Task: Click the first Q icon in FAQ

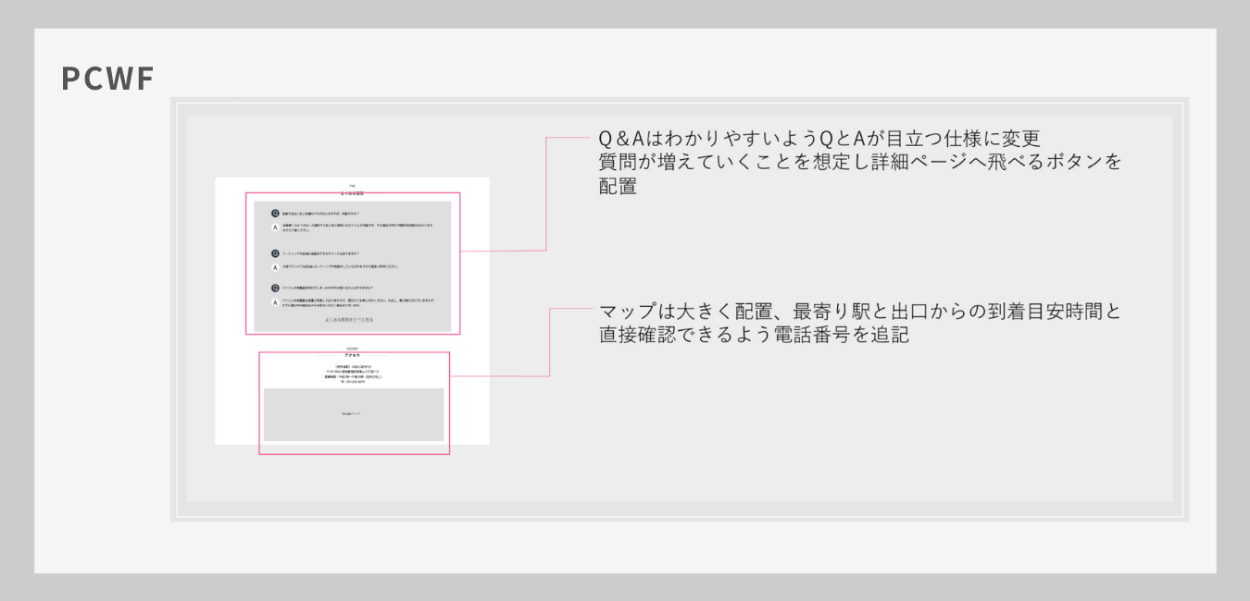Action: 275,213
